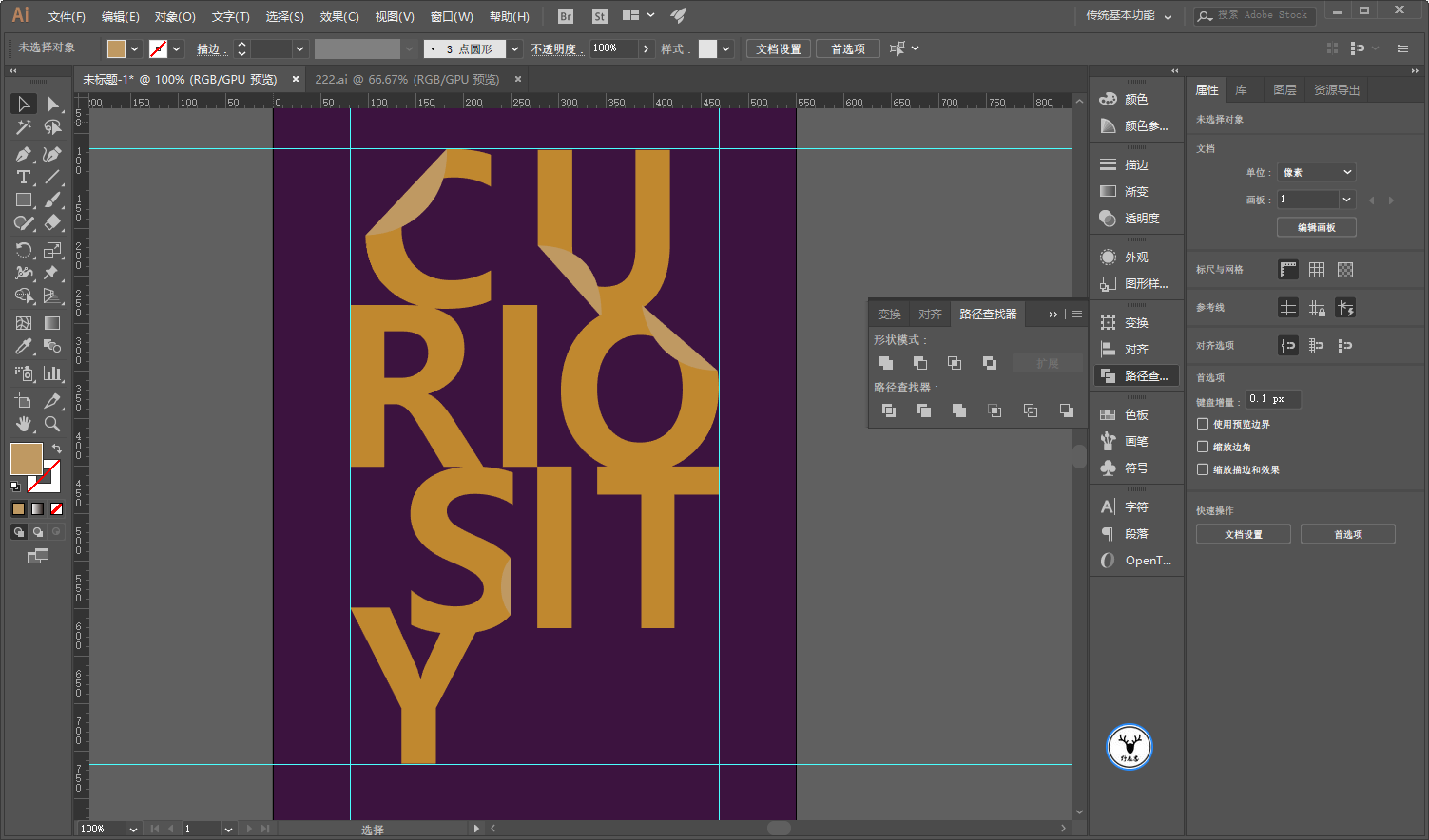The width and height of the screenshot is (1429, 840).
Task: Select the Magic Wand tool
Action: click(x=24, y=126)
